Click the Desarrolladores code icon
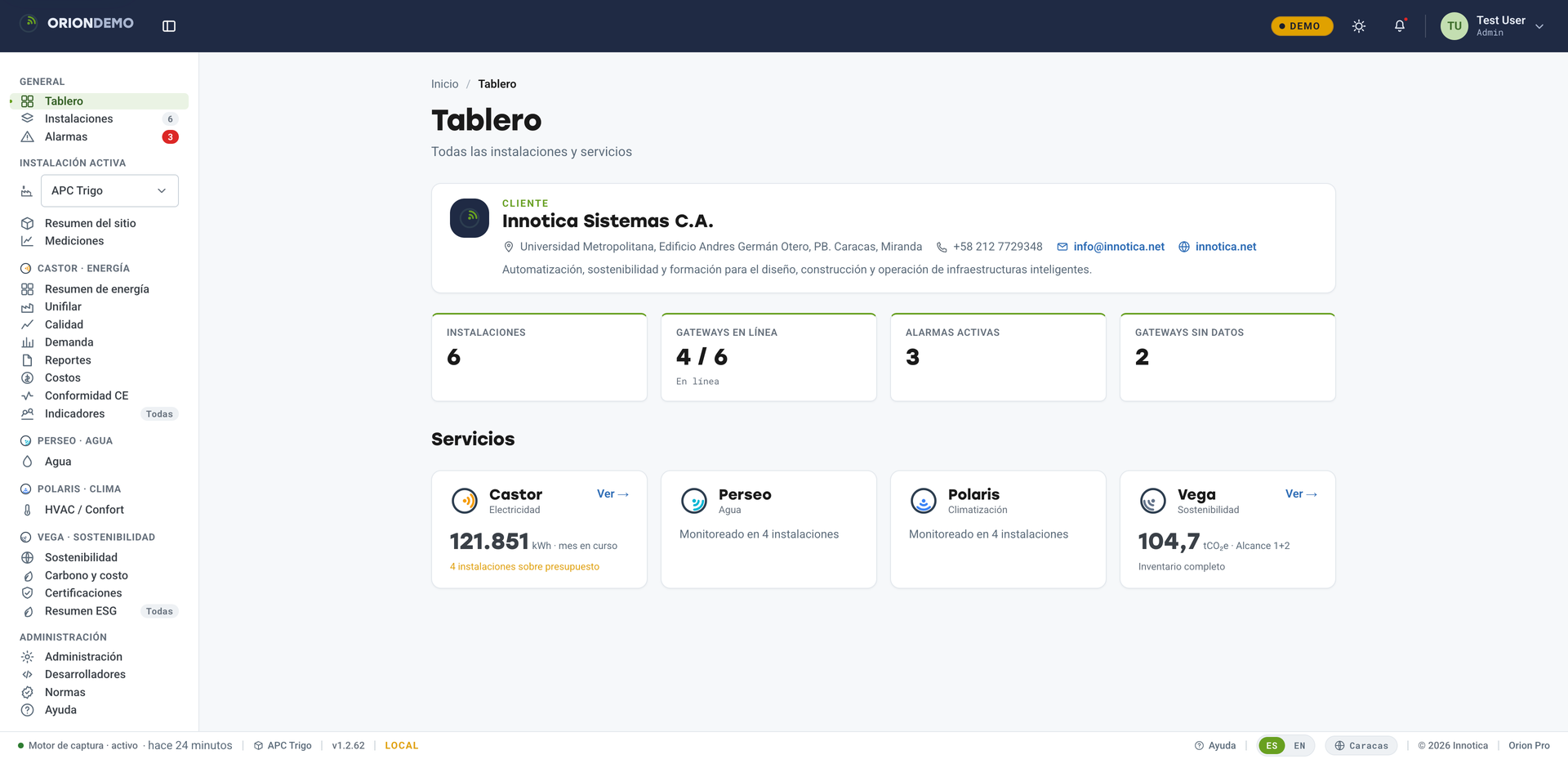Viewport: 1568px width, 759px height. [27, 675]
